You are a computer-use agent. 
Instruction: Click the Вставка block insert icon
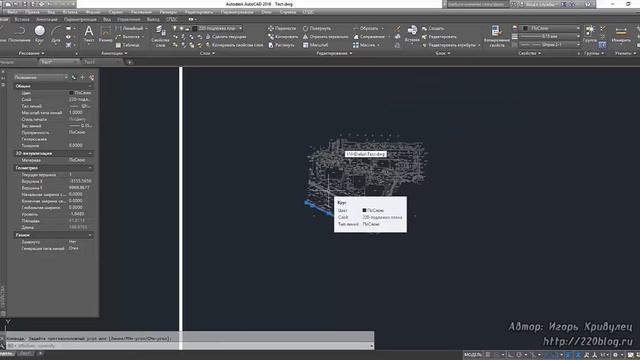pos(412,34)
